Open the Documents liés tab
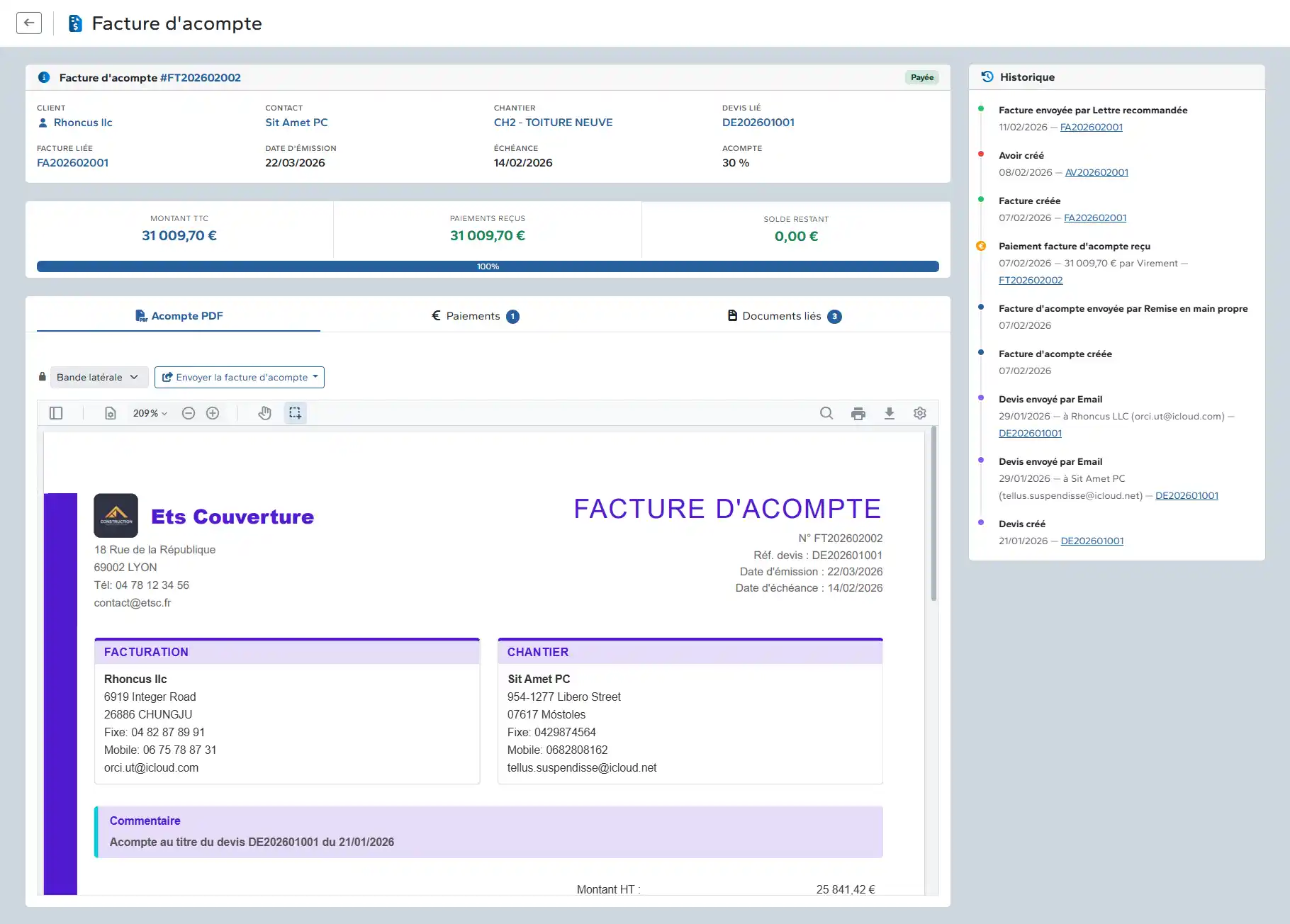The width and height of the screenshot is (1290, 924). pyautogui.click(x=784, y=316)
